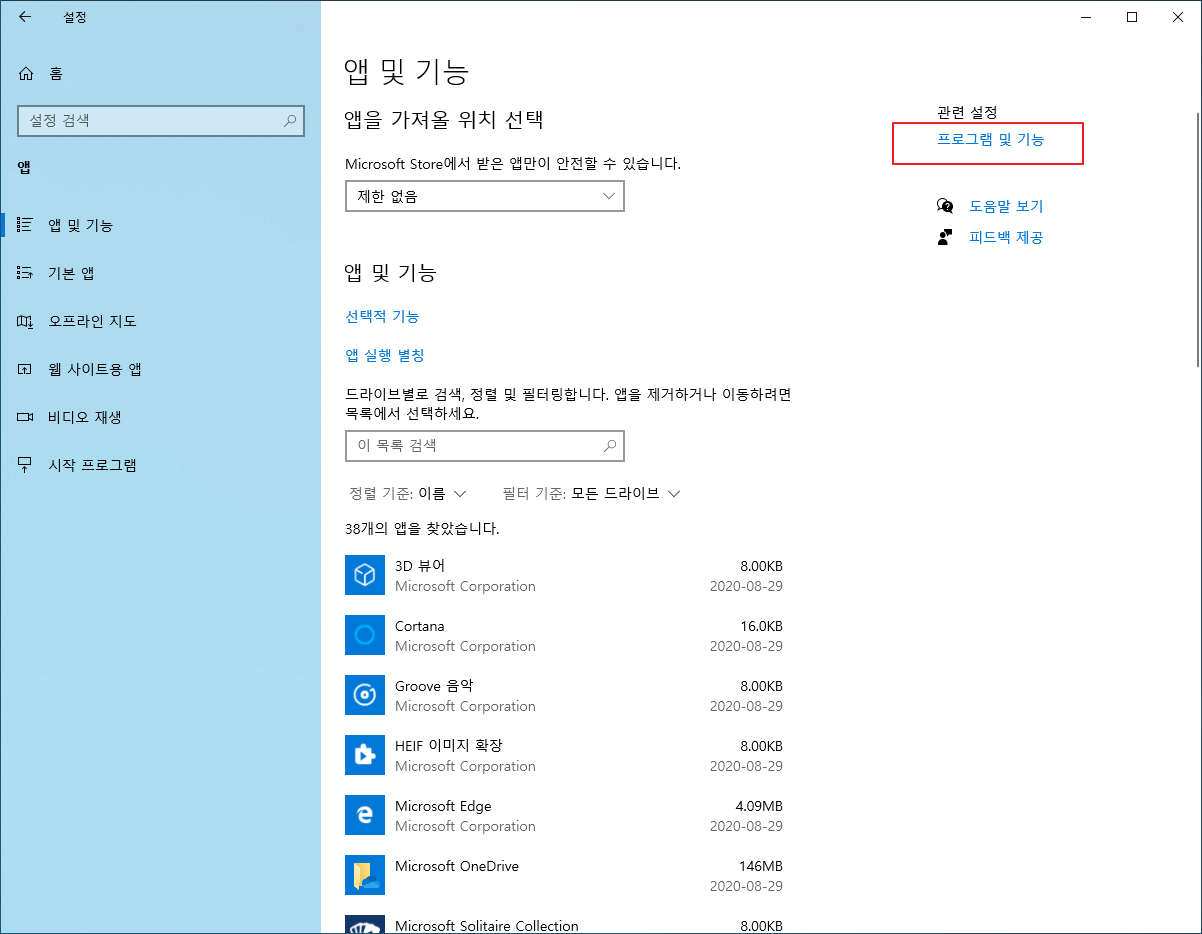
Task: Open 정렬 기준: 이름 dropdown
Action: pyautogui.click(x=408, y=493)
